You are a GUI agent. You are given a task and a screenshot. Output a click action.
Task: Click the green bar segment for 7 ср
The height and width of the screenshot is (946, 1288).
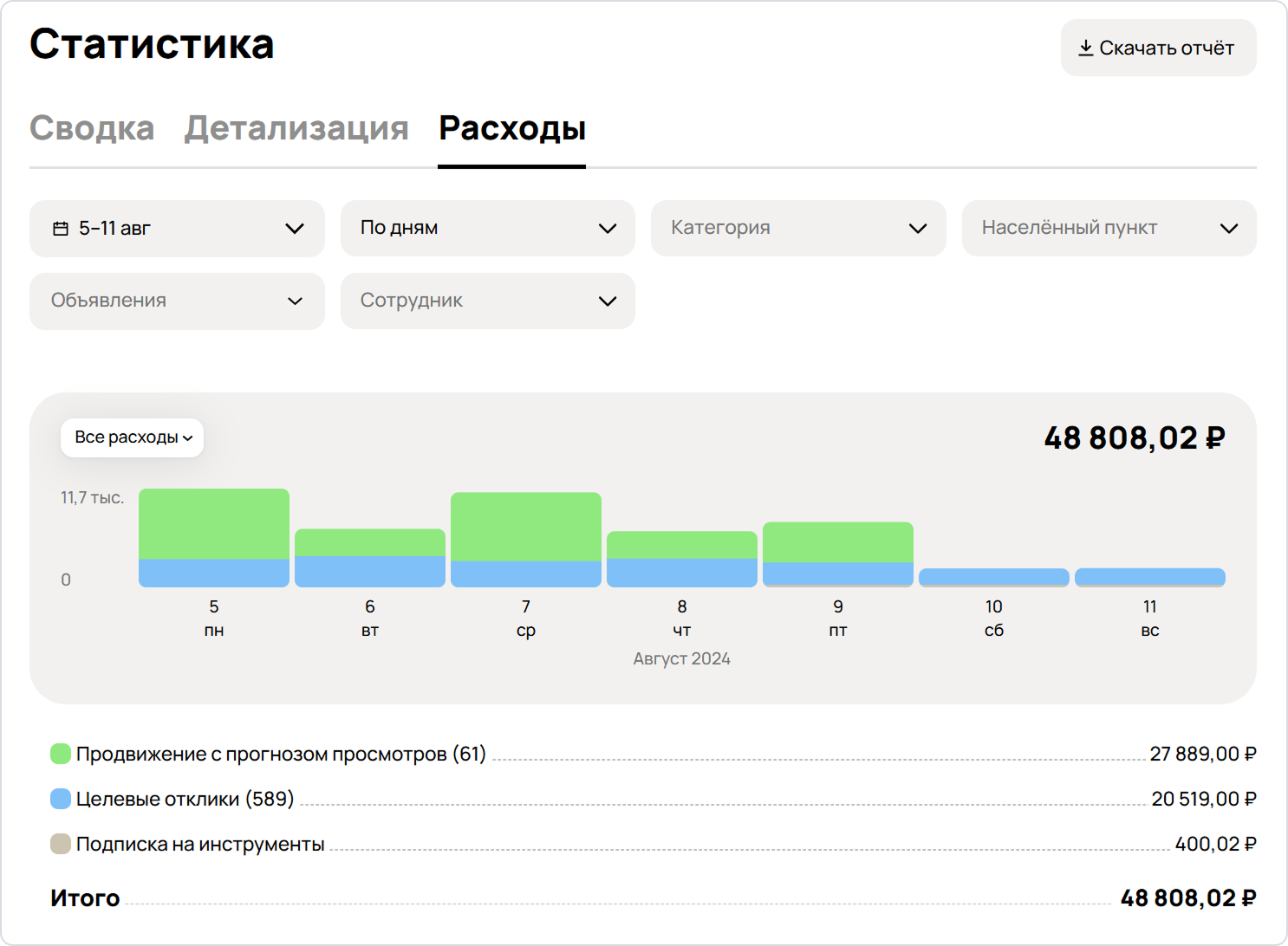(x=526, y=526)
